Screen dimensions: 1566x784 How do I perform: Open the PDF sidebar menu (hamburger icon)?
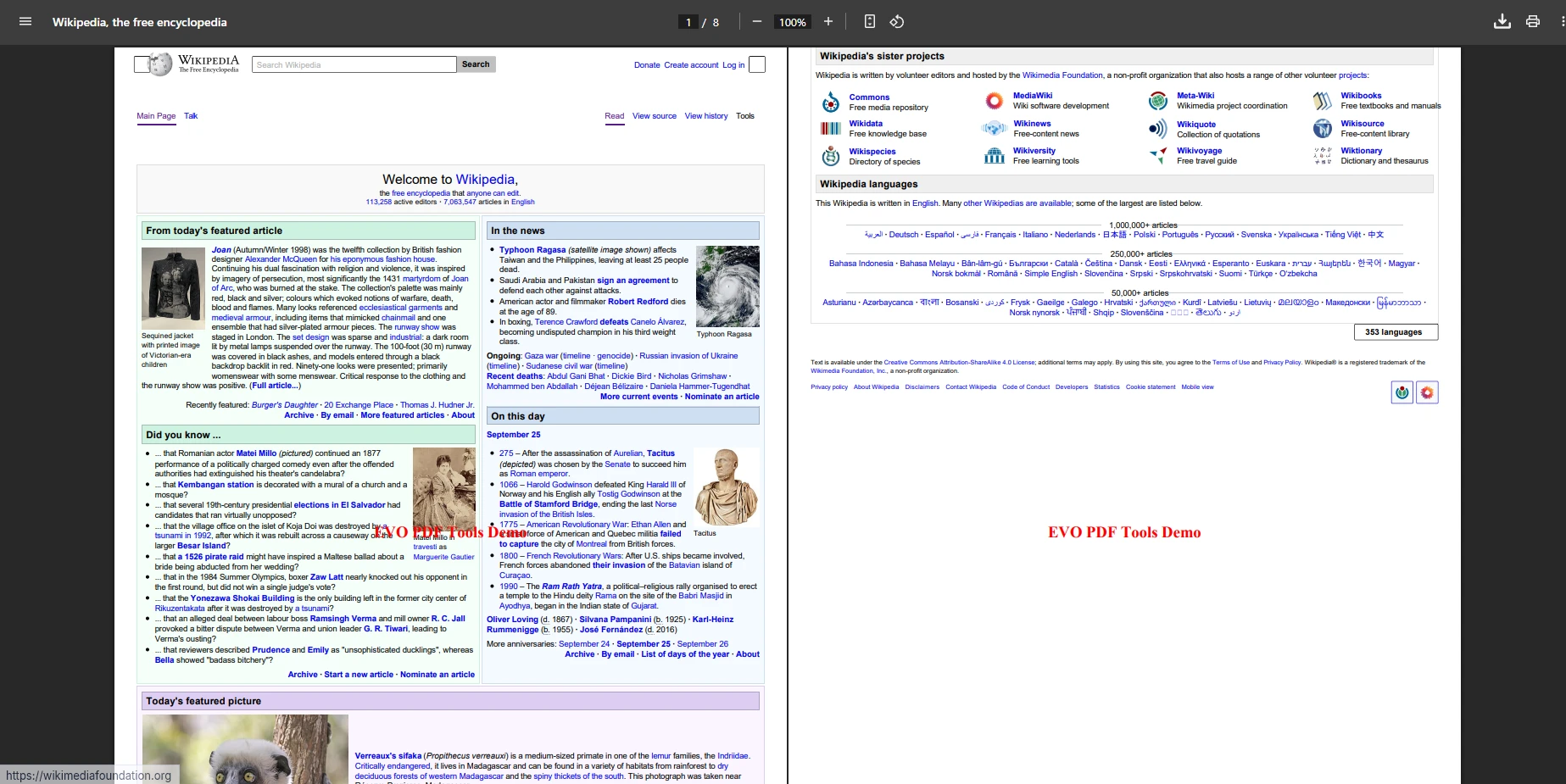pos(25,22)
